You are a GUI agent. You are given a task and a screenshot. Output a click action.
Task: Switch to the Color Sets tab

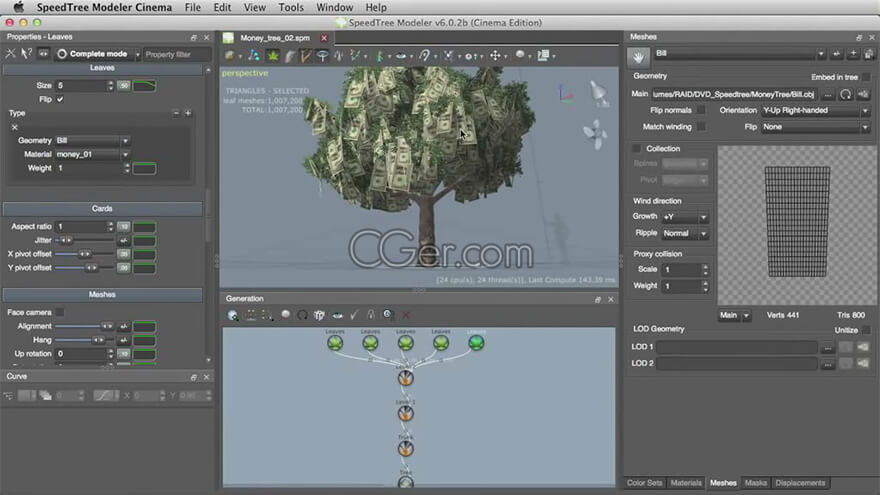coord(644,483)
